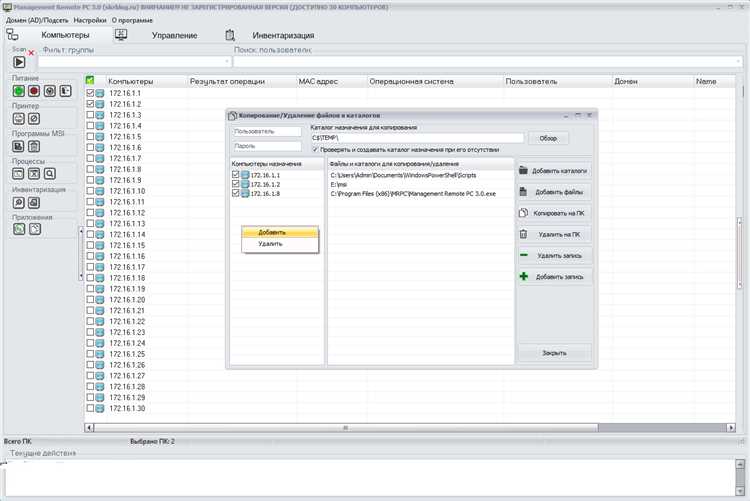Switch to the Управление tab
This screenshot has height=501, width=750.
point(174,35)
